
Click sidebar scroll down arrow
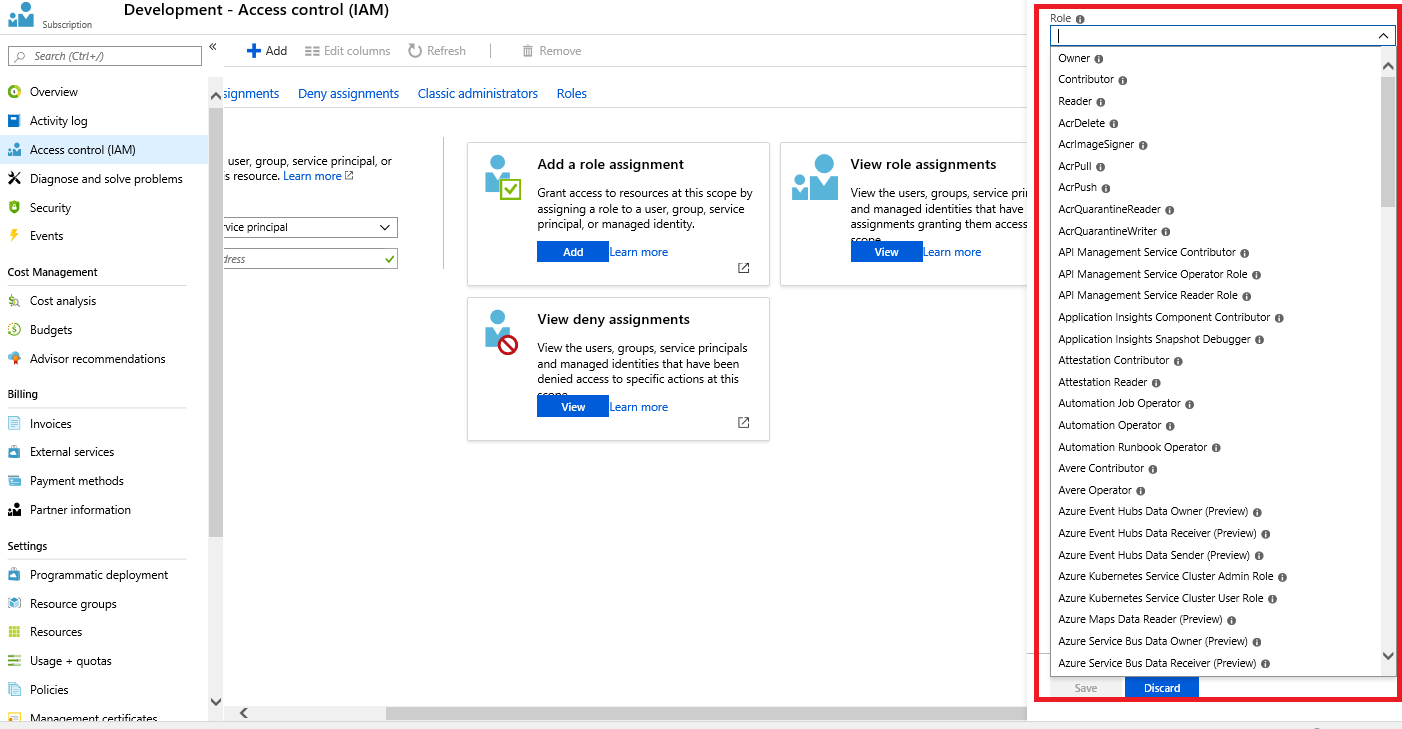pyautogui.click(x=215, y=702)
